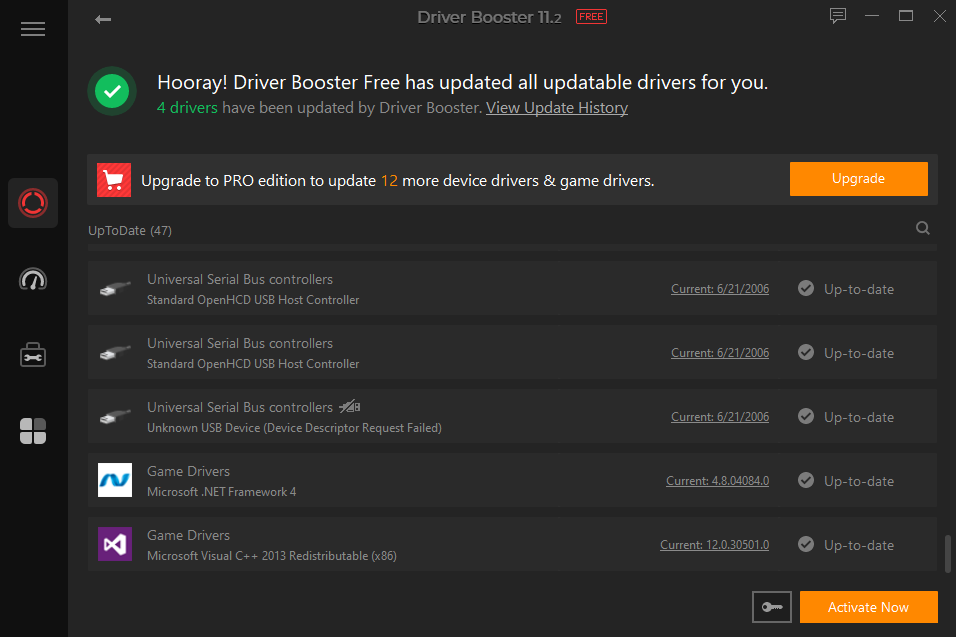Open View Update History link
Image resolution: width=956 pixels, height=637 pixels.
(557, 108)
